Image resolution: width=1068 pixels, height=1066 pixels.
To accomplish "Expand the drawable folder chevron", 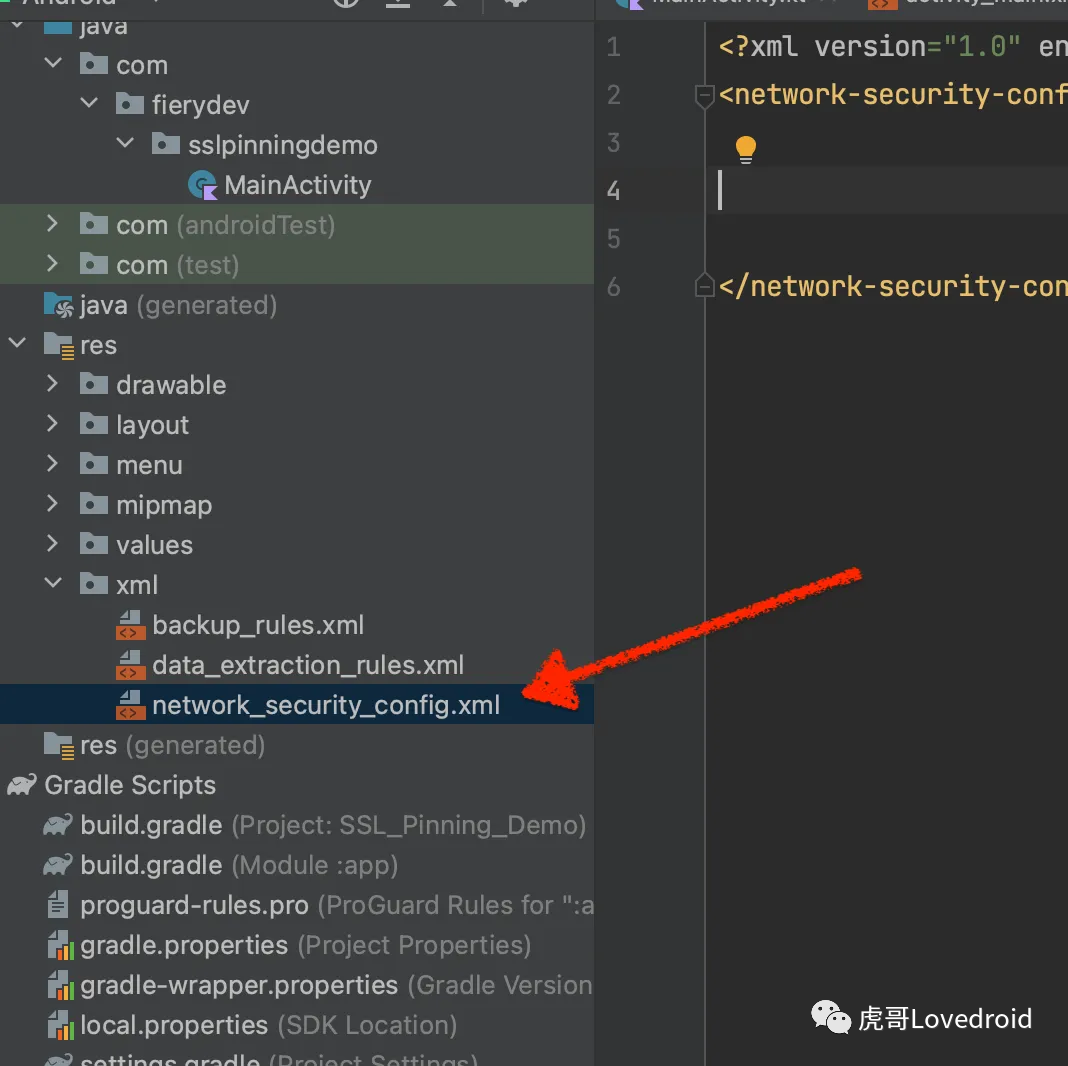I will (x=52, y=383).
